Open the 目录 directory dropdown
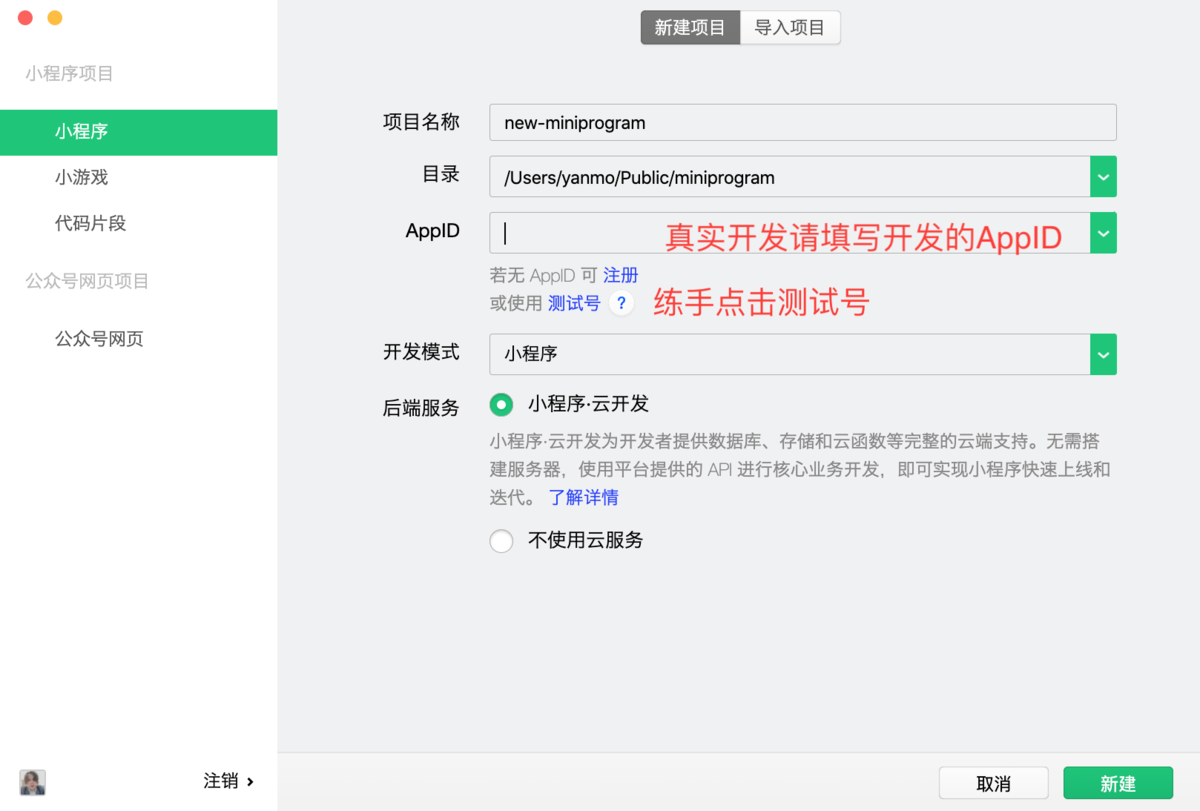This screenshot has height=811, width=1200. (1103, 176)
